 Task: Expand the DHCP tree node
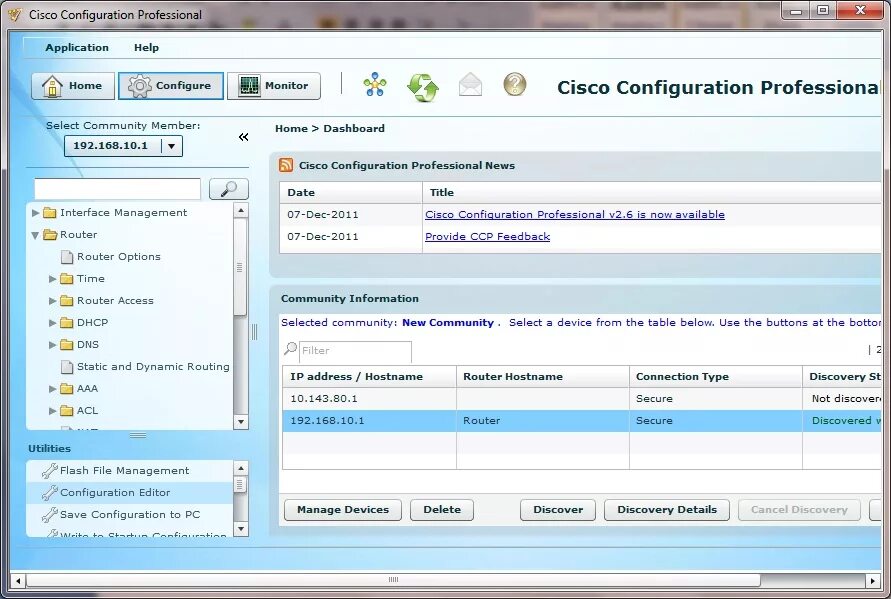(x=52, y=323)
